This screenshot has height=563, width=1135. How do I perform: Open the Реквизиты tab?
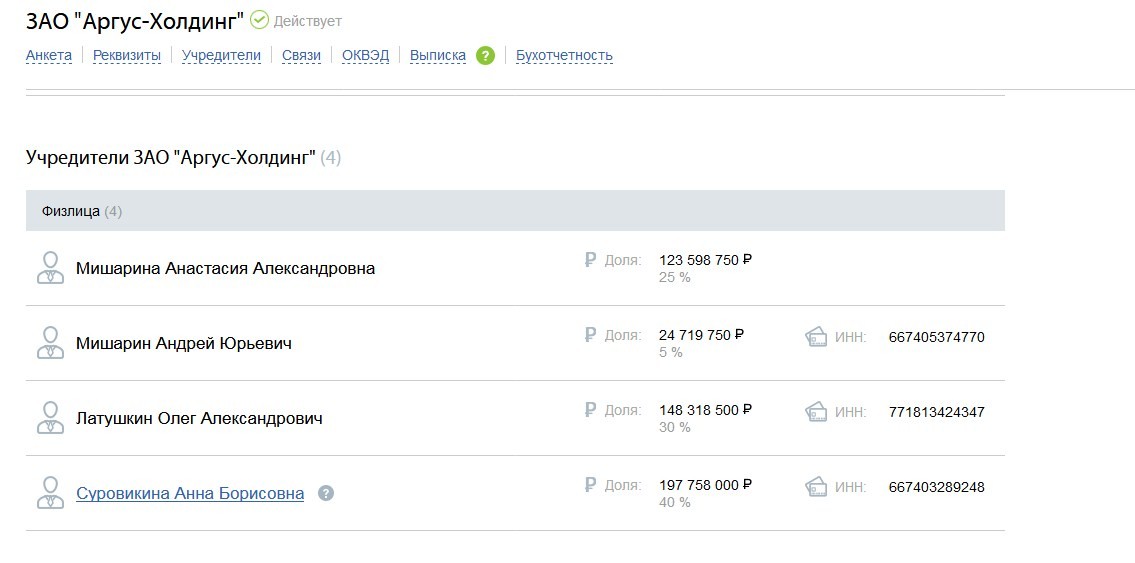[x=127, y=55]
